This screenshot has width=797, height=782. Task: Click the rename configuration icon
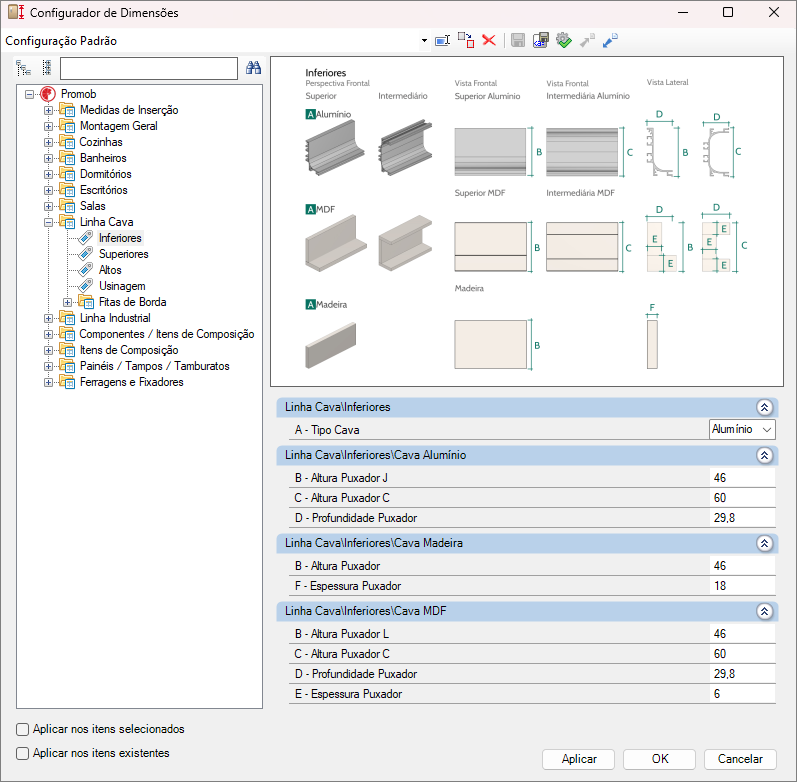(x=443, y=40)
